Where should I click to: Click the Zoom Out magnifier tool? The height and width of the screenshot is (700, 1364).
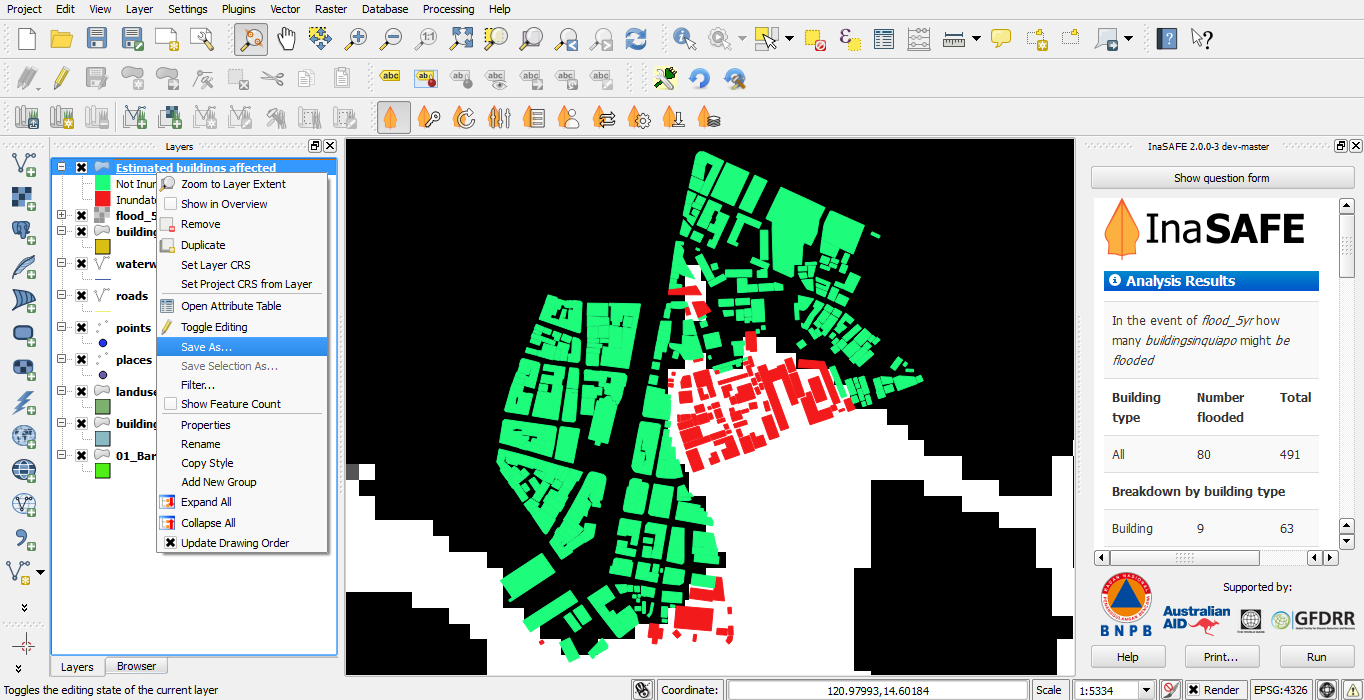(x=391, y=39)
